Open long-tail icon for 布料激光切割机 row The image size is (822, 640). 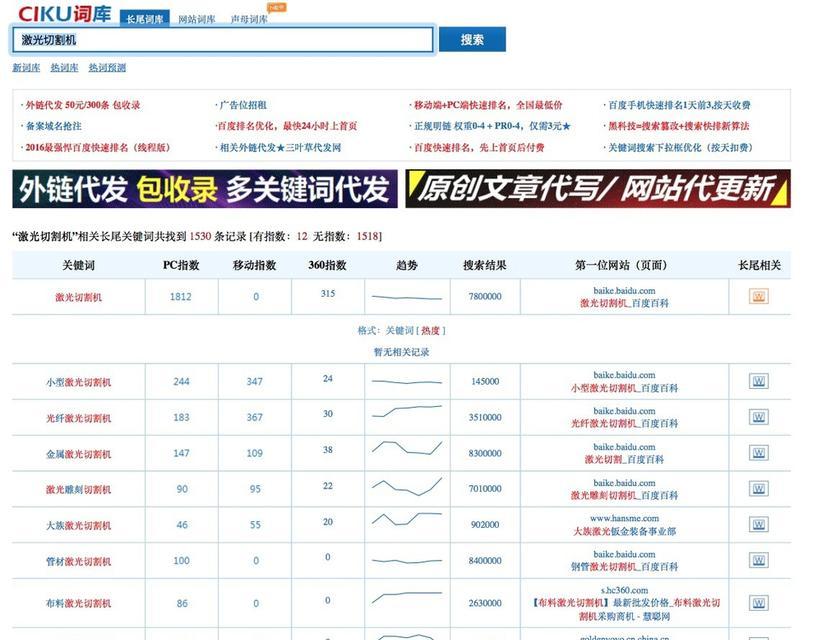tap(759, 603)
